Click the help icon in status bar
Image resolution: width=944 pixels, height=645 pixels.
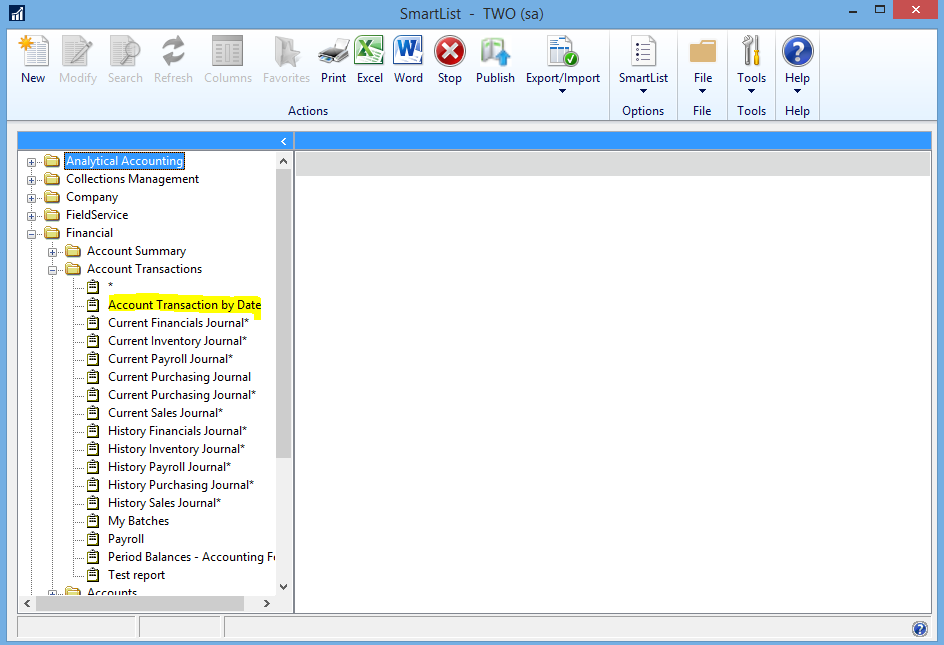click(x=920, y=629)
